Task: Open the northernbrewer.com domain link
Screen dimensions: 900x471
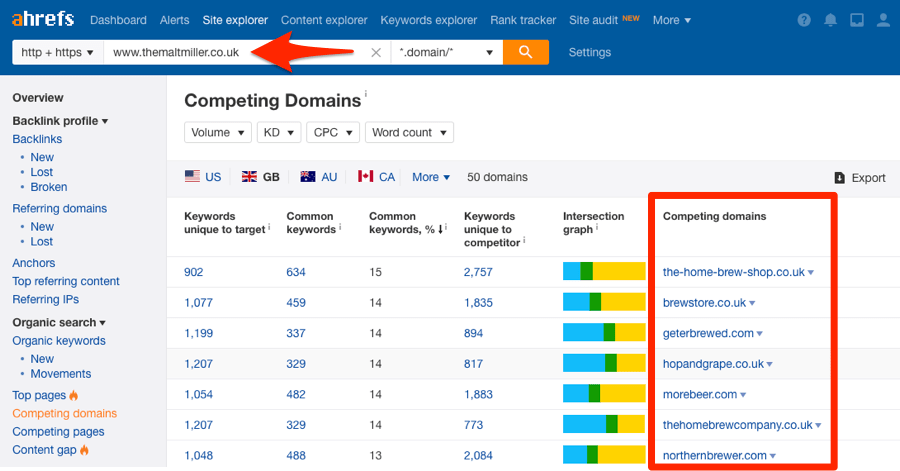Action: tap(715, 456)
